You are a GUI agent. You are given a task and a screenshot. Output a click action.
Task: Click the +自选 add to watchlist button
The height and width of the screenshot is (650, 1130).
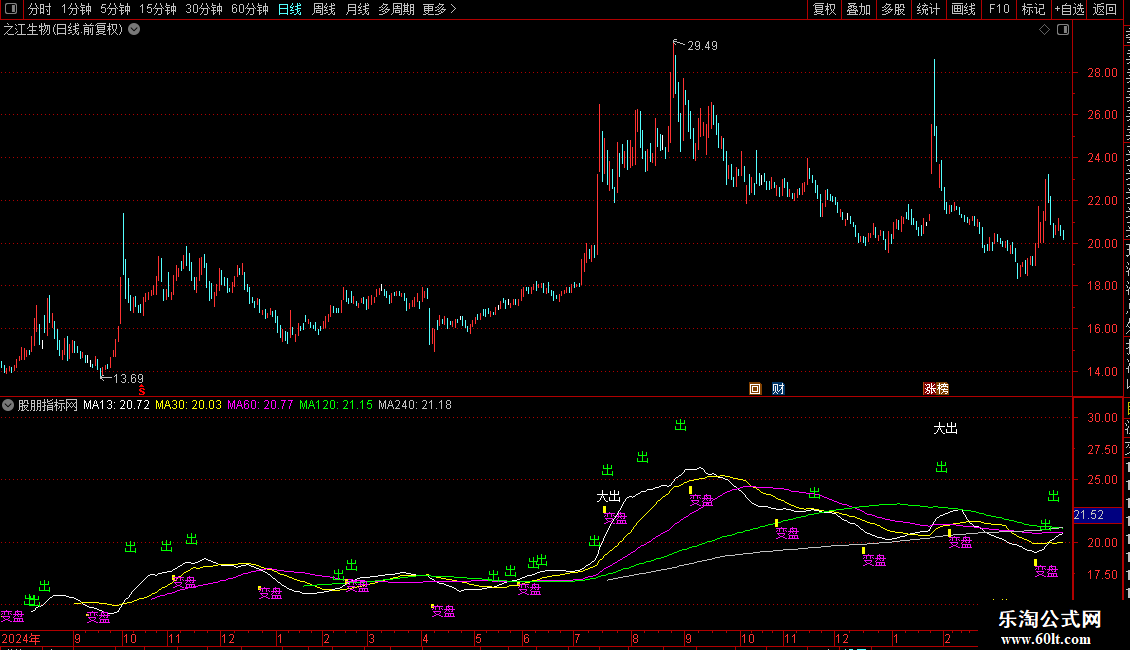coord(1069,9)
